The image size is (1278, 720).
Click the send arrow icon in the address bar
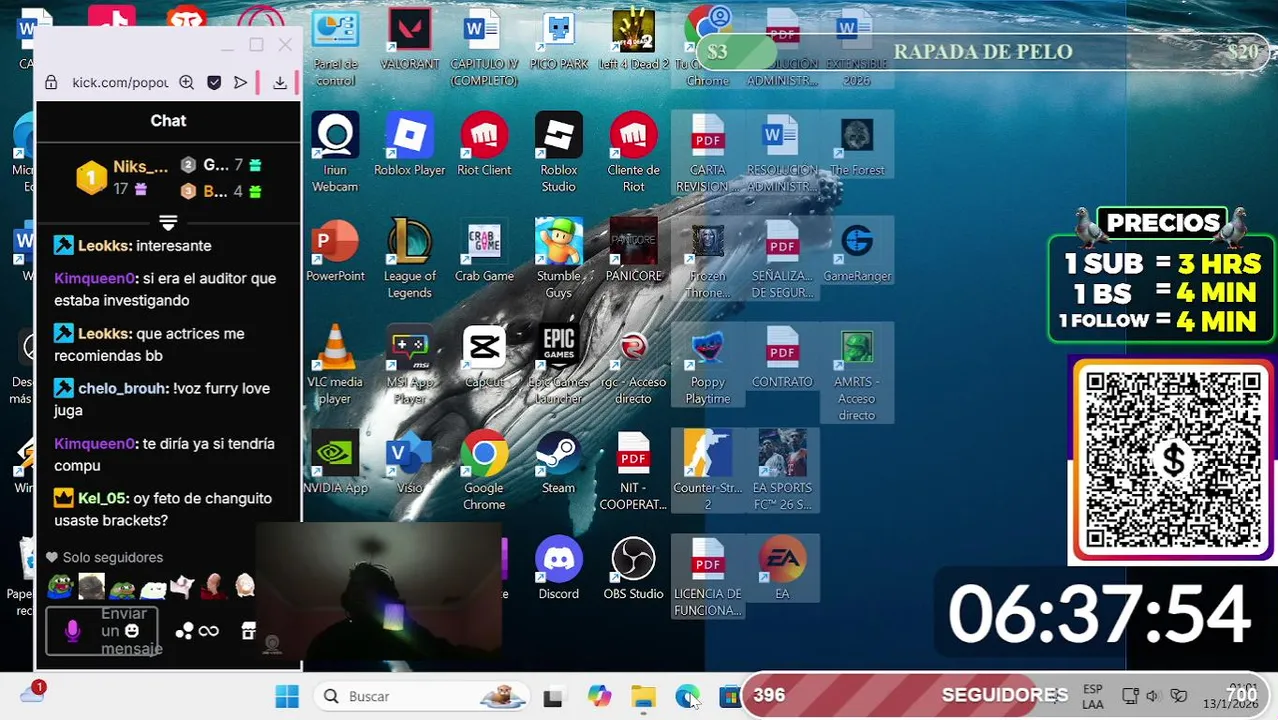[x=240, y=83]
